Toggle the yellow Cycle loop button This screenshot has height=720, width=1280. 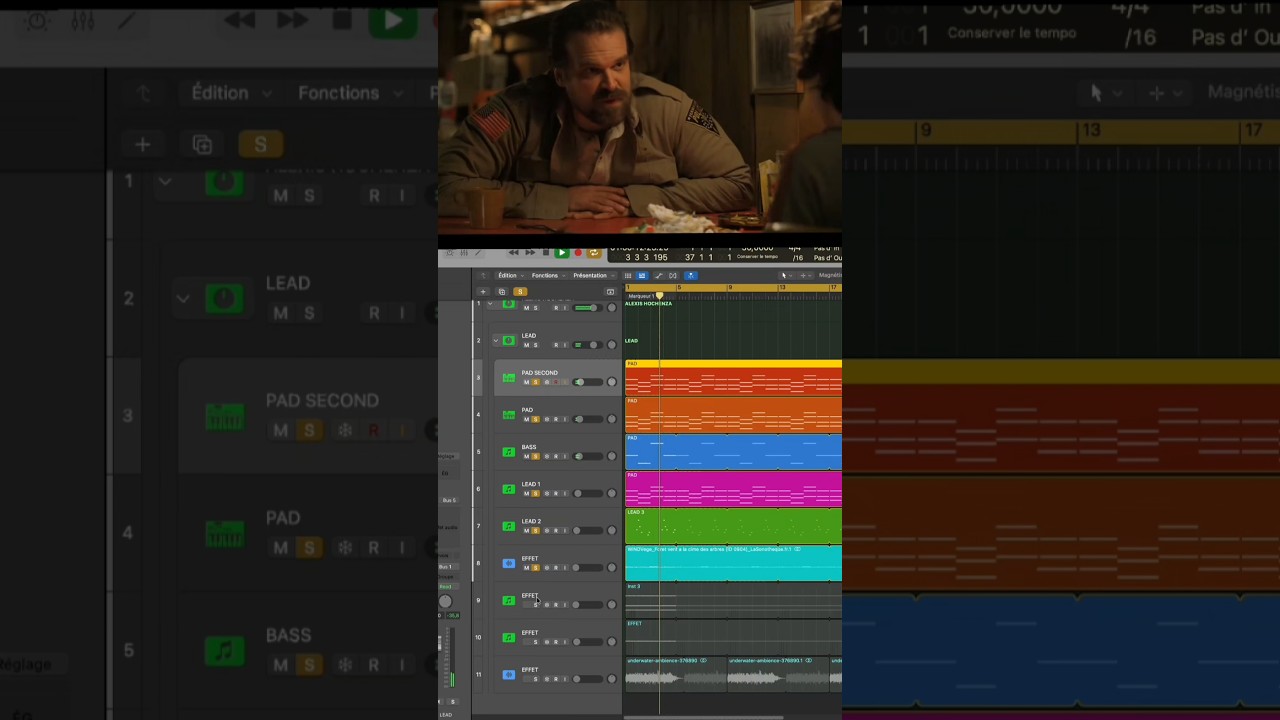[594, 253]
